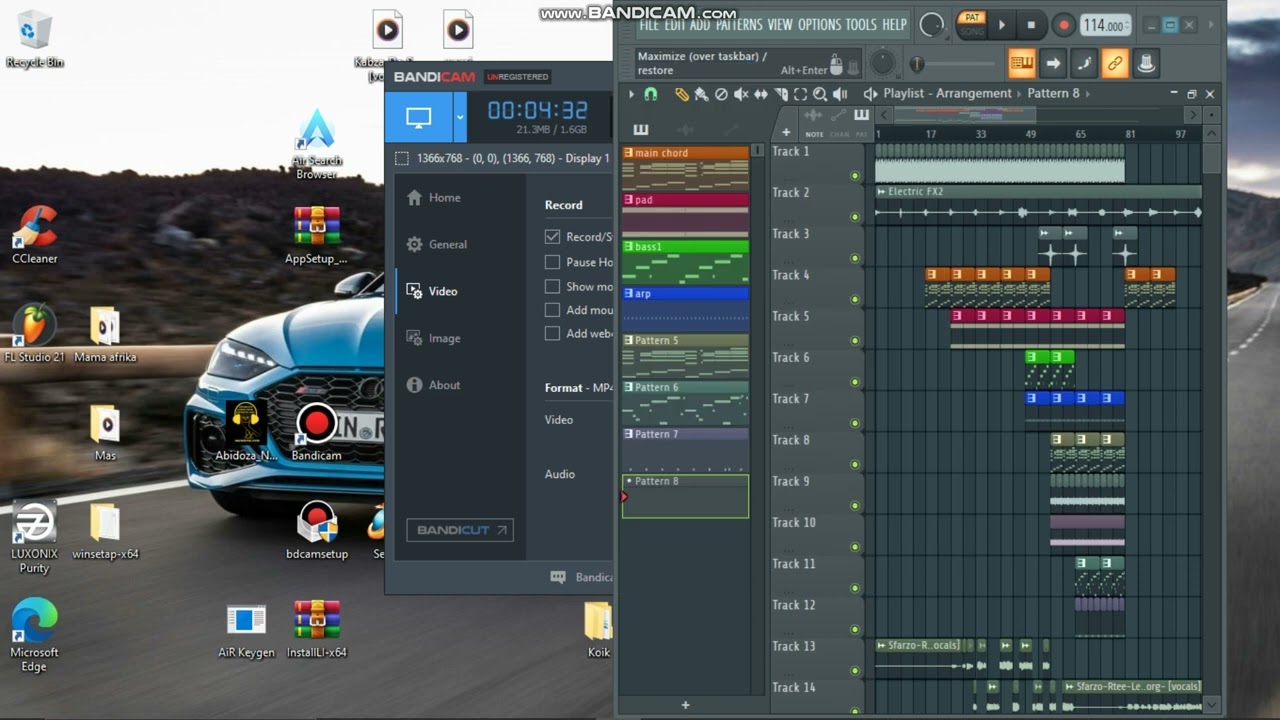Choose the select tool in Playlist toolbar
Screen dimensions: 1280x720
point(800,94)
